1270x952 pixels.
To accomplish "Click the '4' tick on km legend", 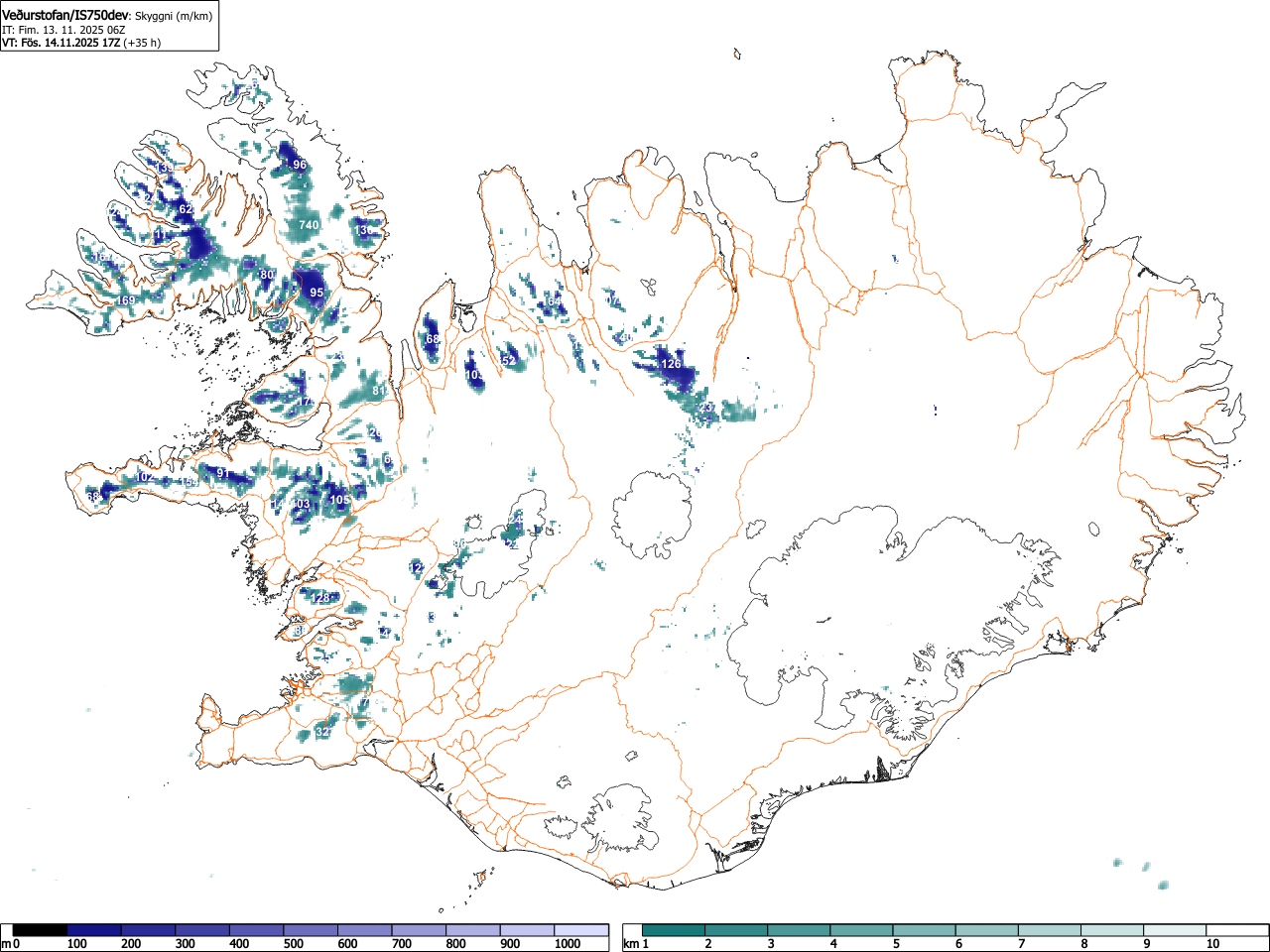I will [x=833, y=944].
